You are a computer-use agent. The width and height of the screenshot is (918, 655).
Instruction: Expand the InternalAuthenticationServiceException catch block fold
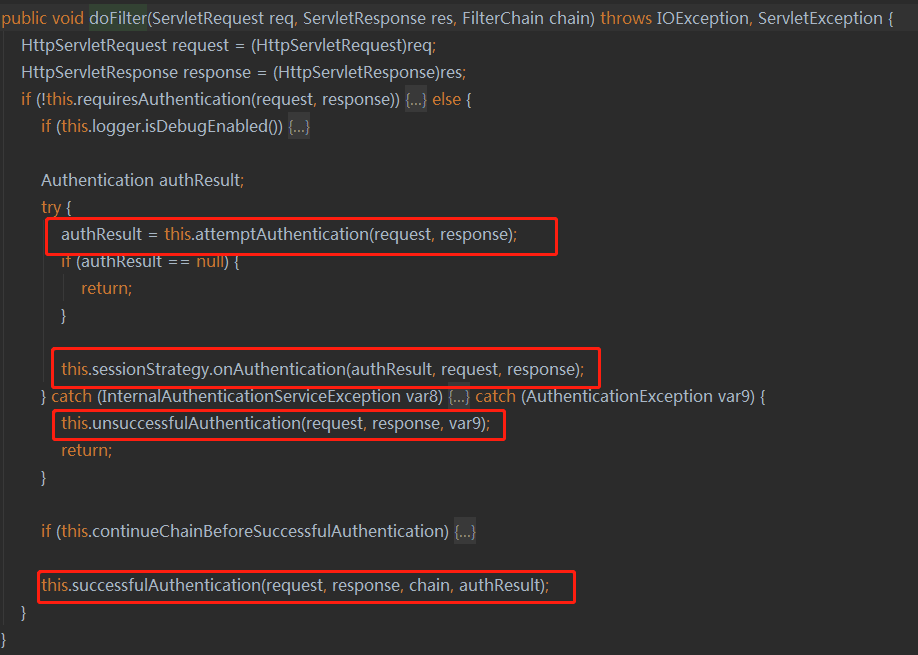(460, 396)
